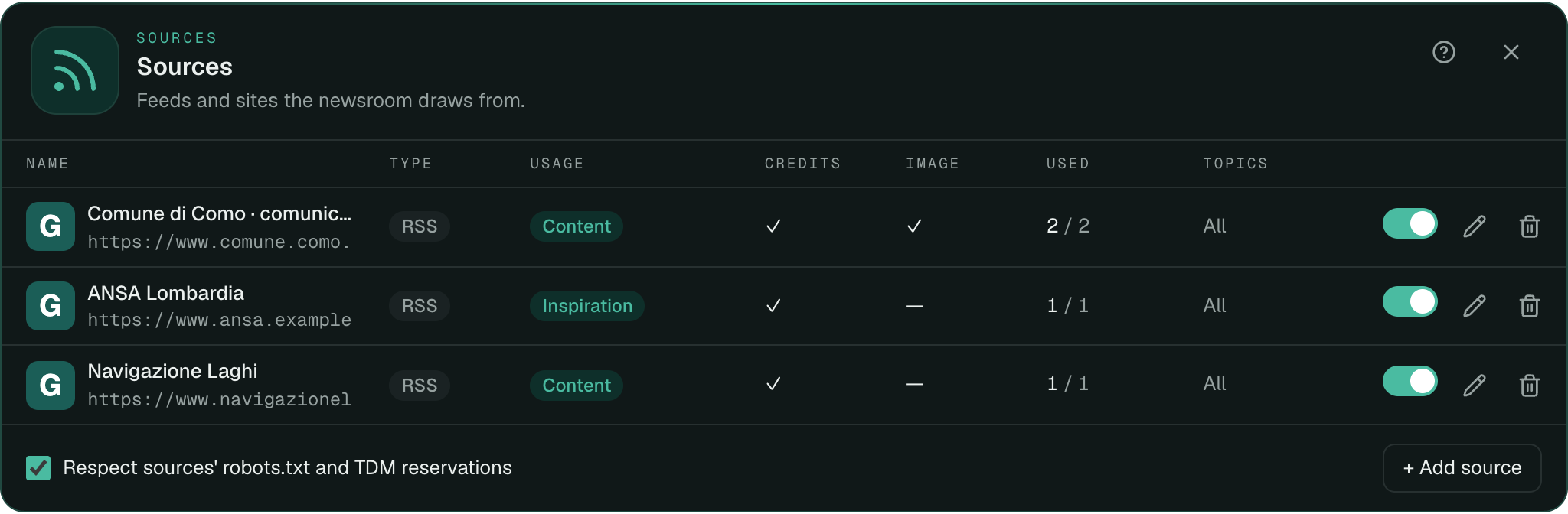Click the RSS tag for Navigazione Laghi
This screenshot has height=514, width=1568.
coord(420,385)
